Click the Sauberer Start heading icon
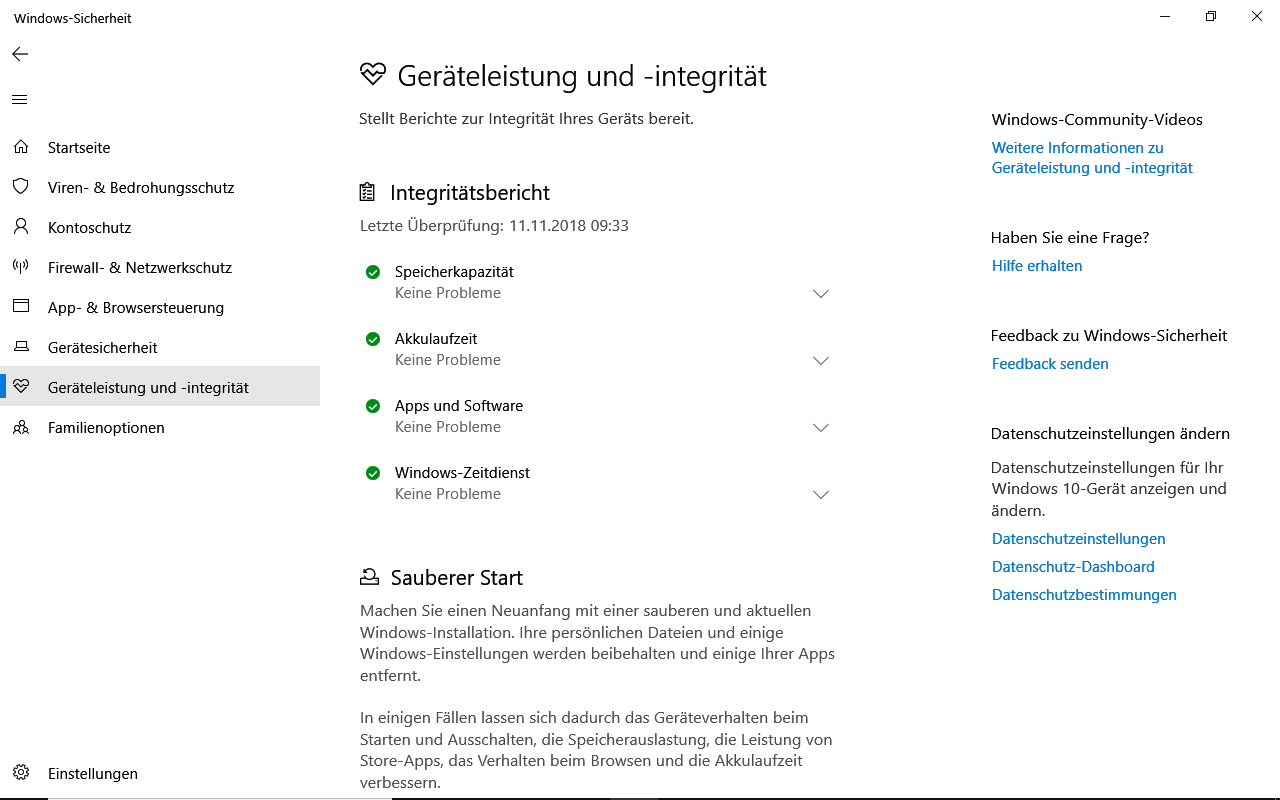Screen dimensions: 1280x800 tap(369, 577)
